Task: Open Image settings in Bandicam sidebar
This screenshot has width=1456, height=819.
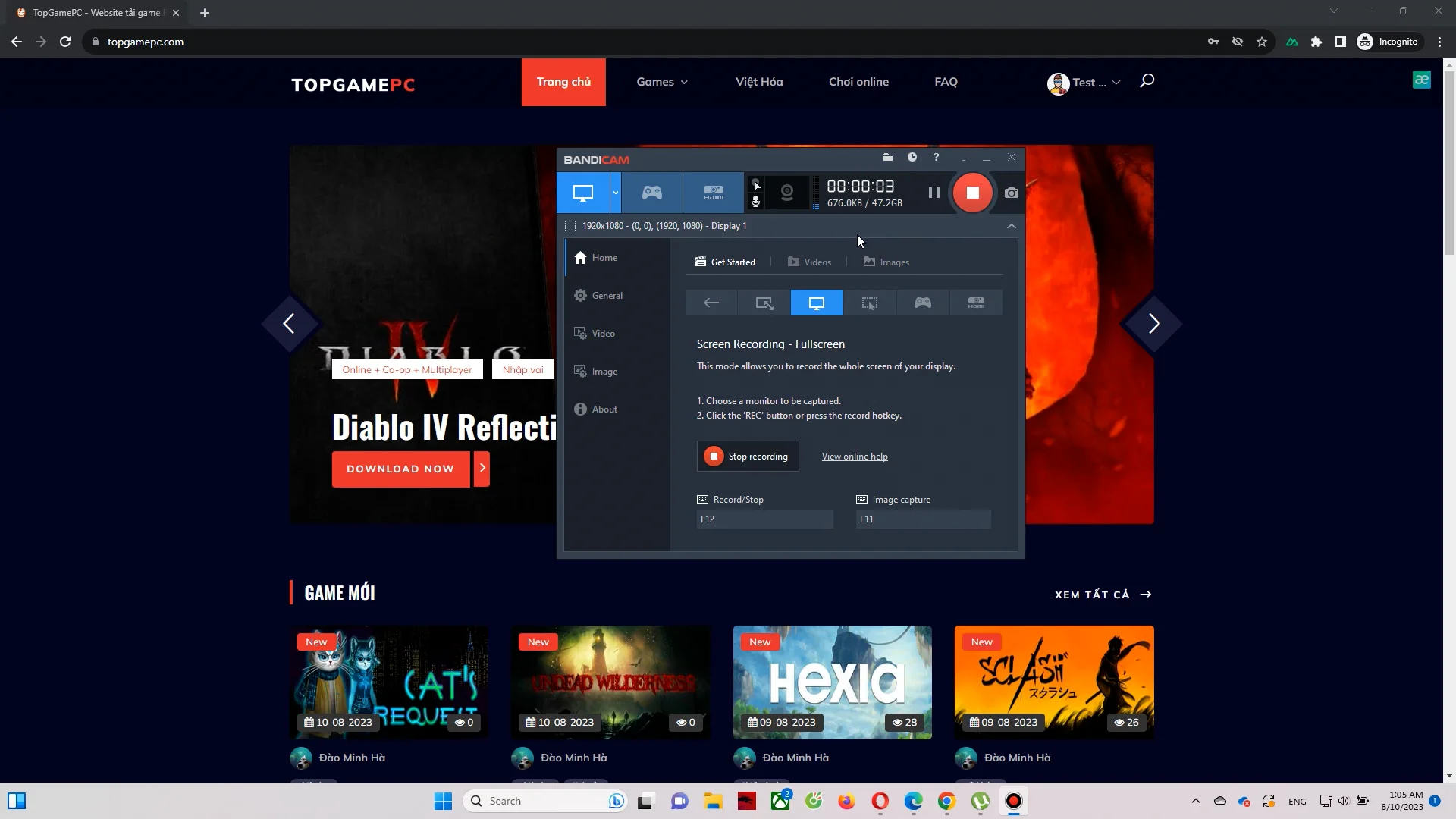Action: pyautogui.click(x=617, y=372)
